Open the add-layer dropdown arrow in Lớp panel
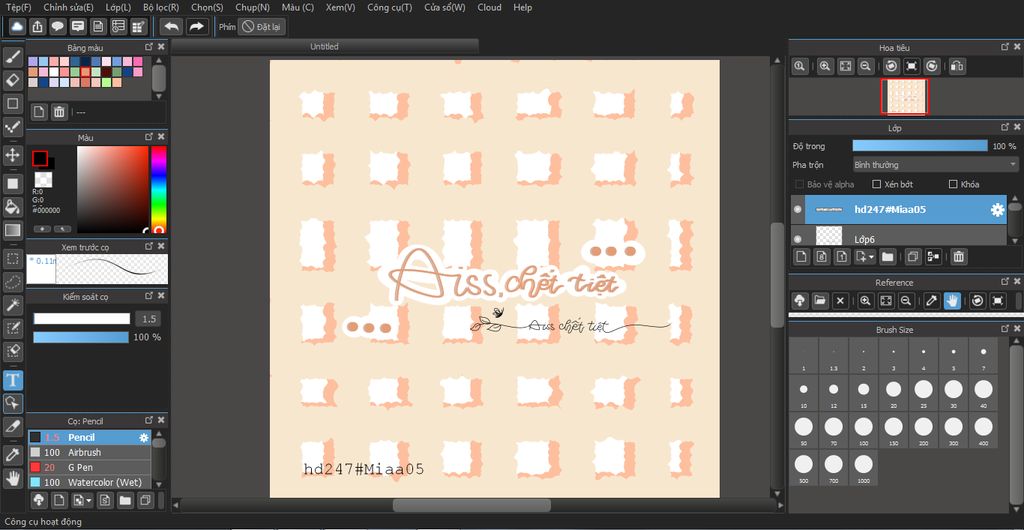 coord(865,257)
